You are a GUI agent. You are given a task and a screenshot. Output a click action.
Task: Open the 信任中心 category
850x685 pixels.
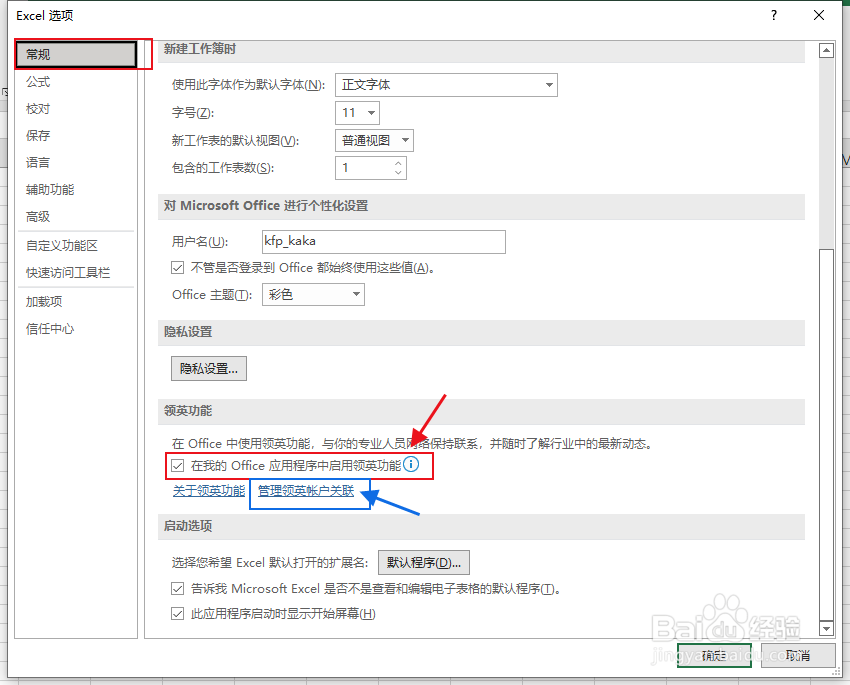[x=50, y=328]
